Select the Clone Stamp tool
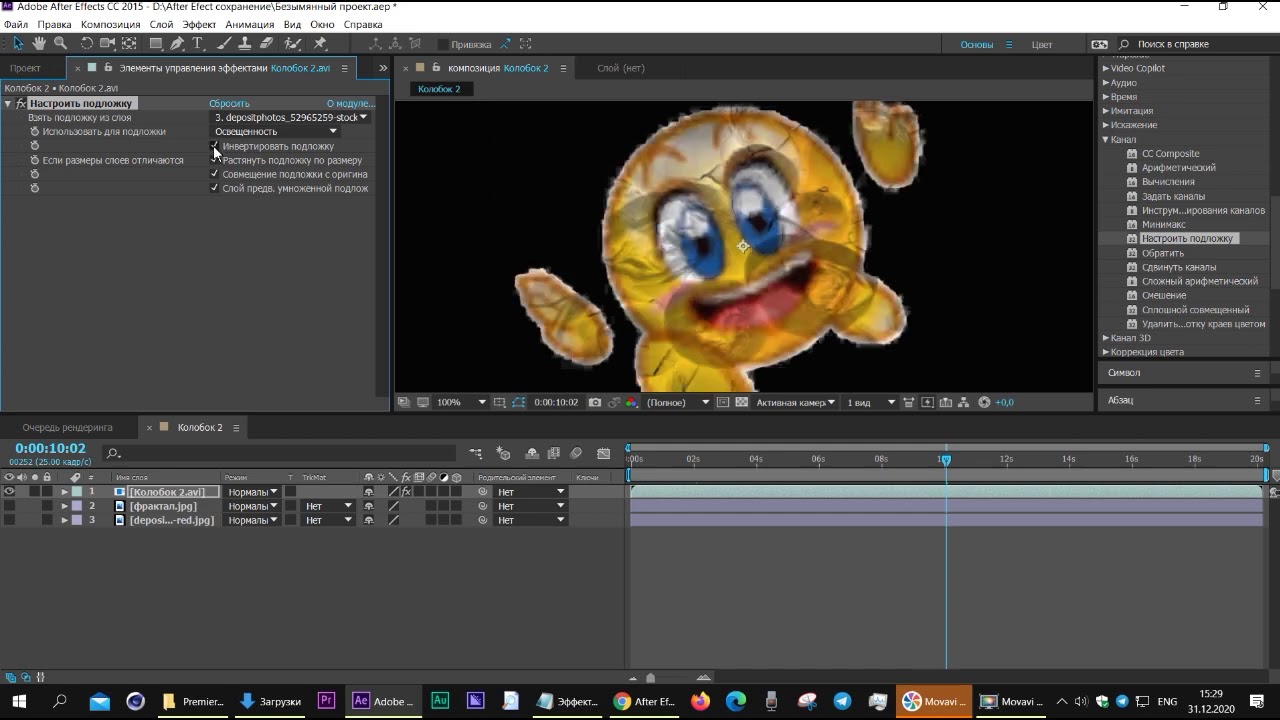1280x720 pixels. [245, 44]
